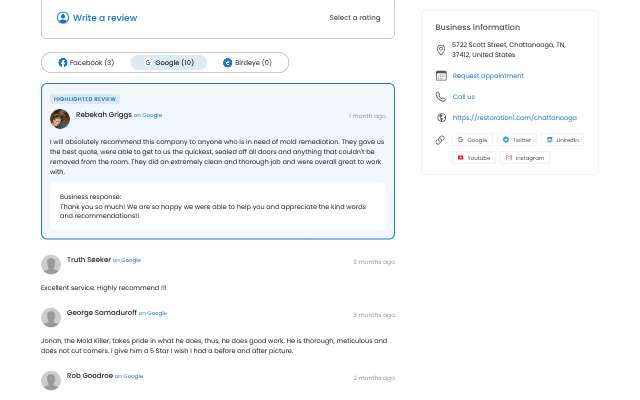Viewport: 640px width, 400px height.
Task: Click the Truth Seeker avatar
Action: click(51, 264)
